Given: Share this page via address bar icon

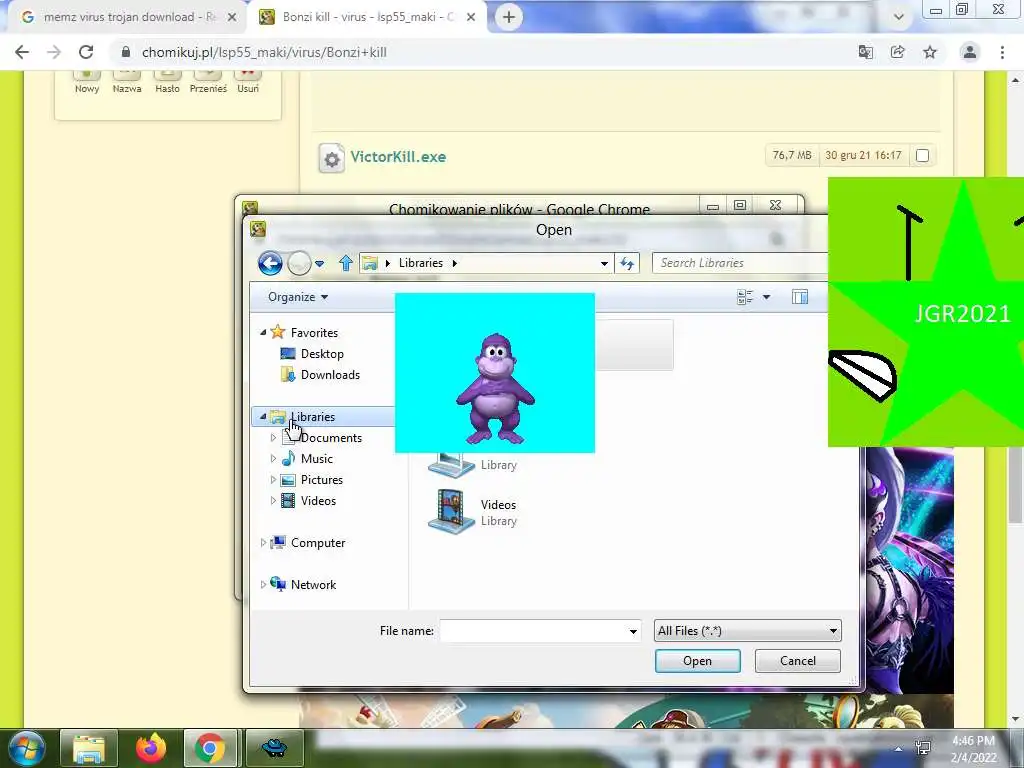Looking at the screenshot, I should pos(898,52).
